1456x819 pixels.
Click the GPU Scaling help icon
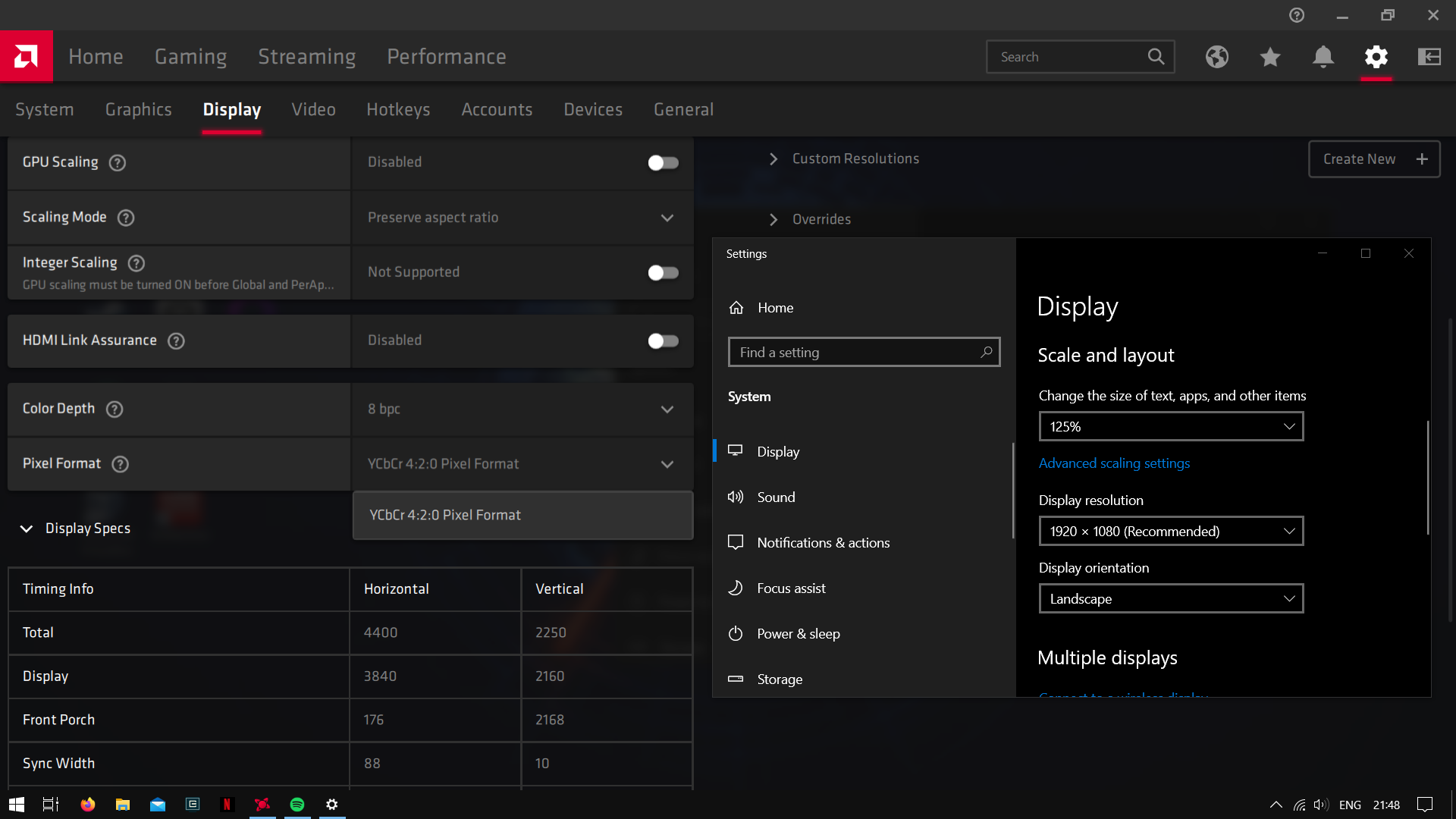118,162
